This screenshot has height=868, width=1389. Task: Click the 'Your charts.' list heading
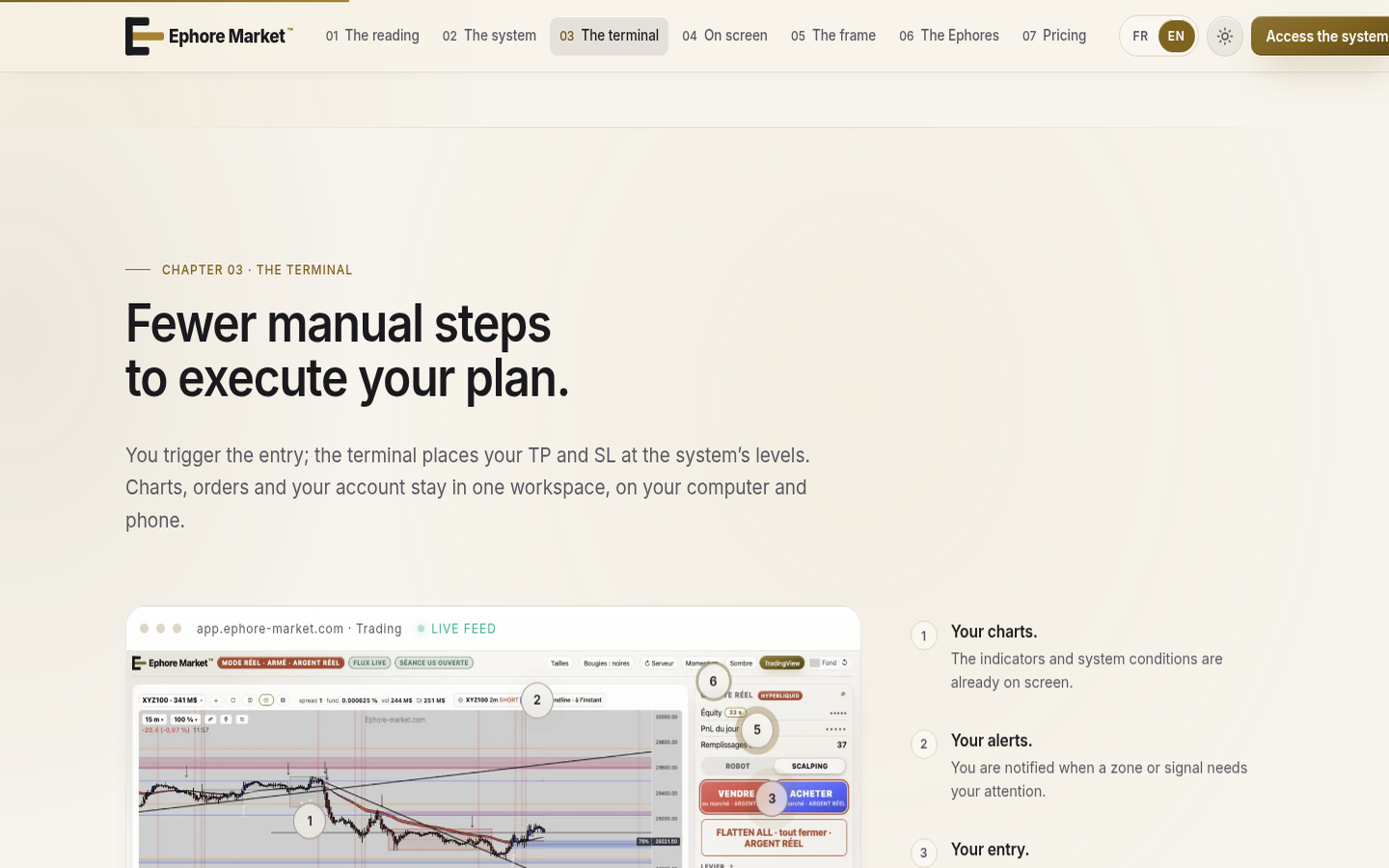(x=994, y=632)
